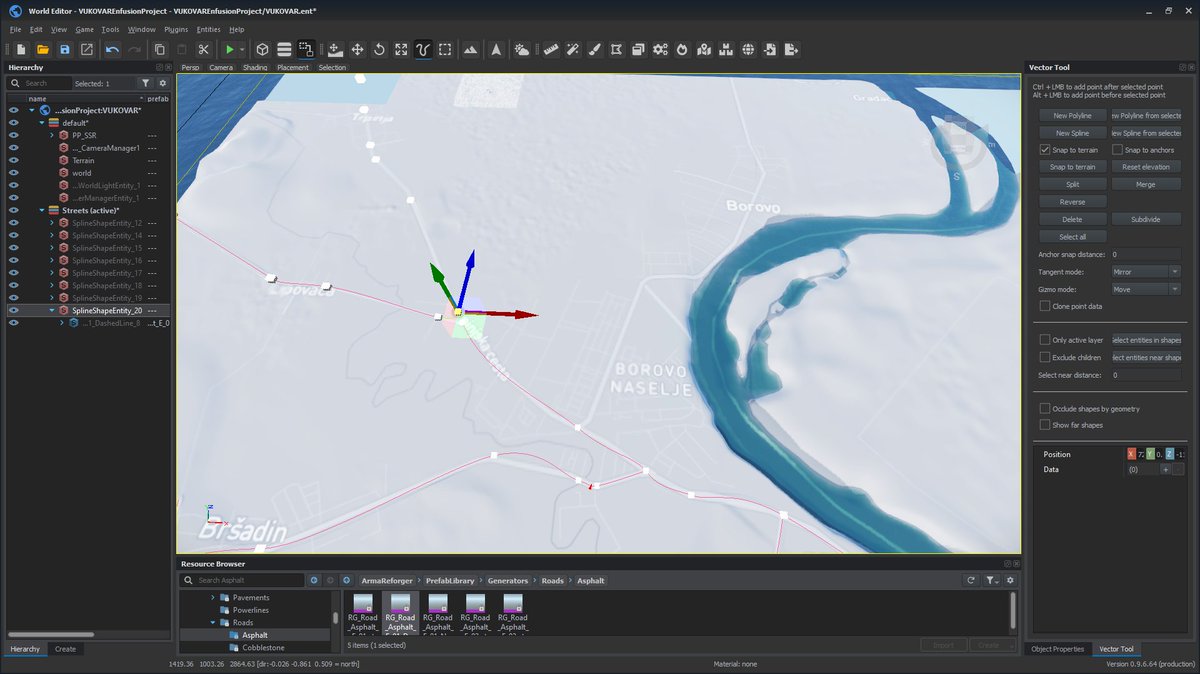Click the globe icon in the toolbar
The image size is (1200, 674).
pyautogui.click(x=748, y=49)
